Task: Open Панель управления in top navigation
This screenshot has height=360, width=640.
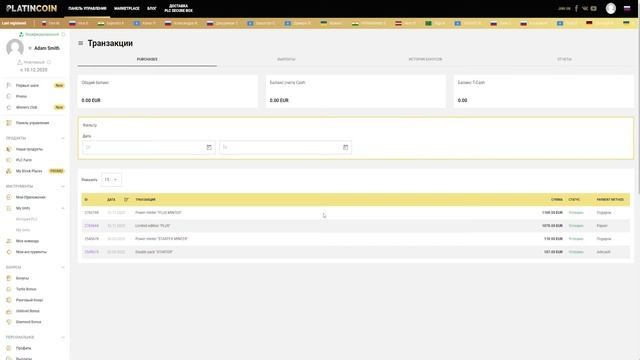Action: pyautogui.click(x=87, y=8)
